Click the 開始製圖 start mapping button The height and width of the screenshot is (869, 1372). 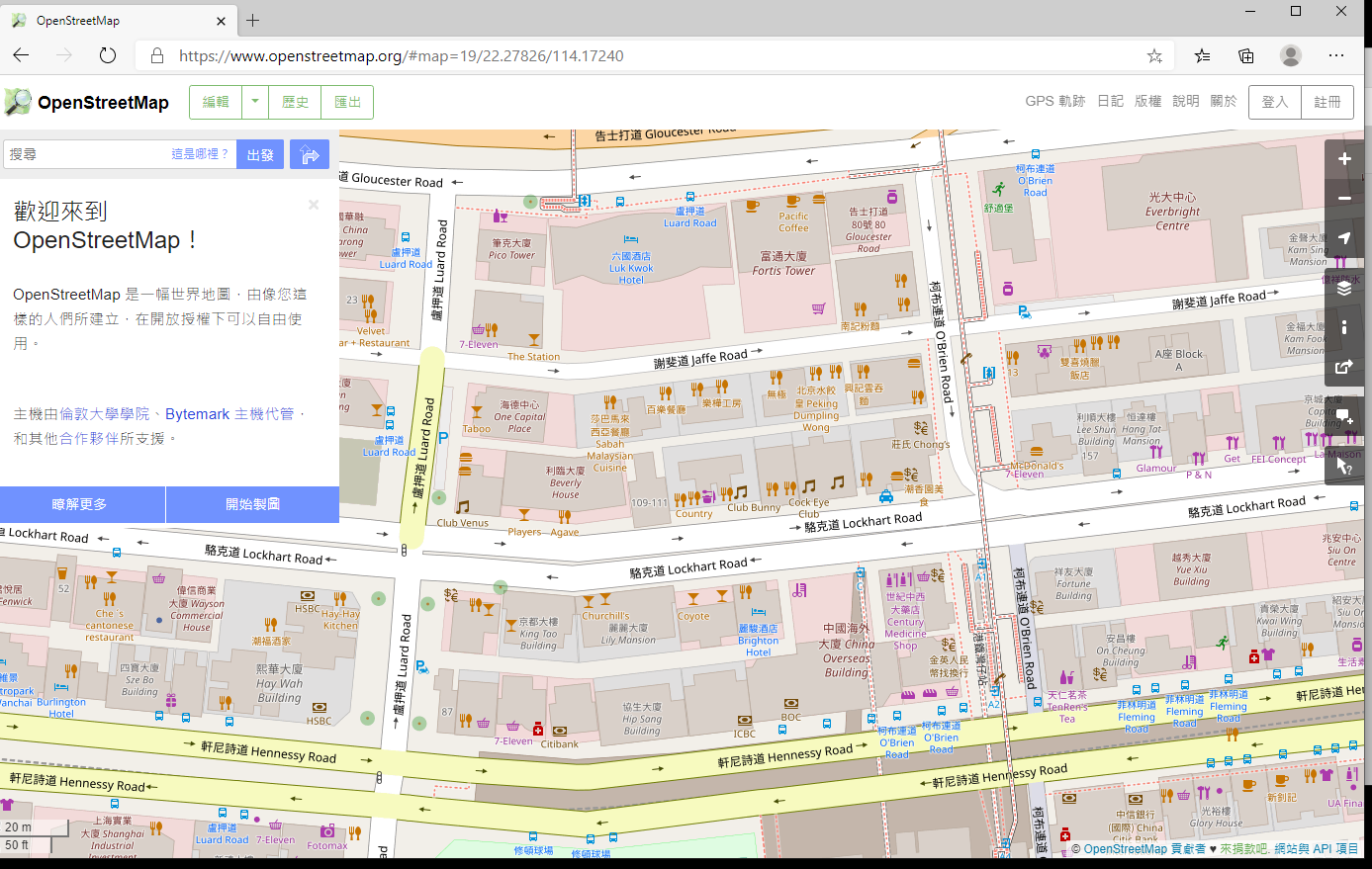252,504
